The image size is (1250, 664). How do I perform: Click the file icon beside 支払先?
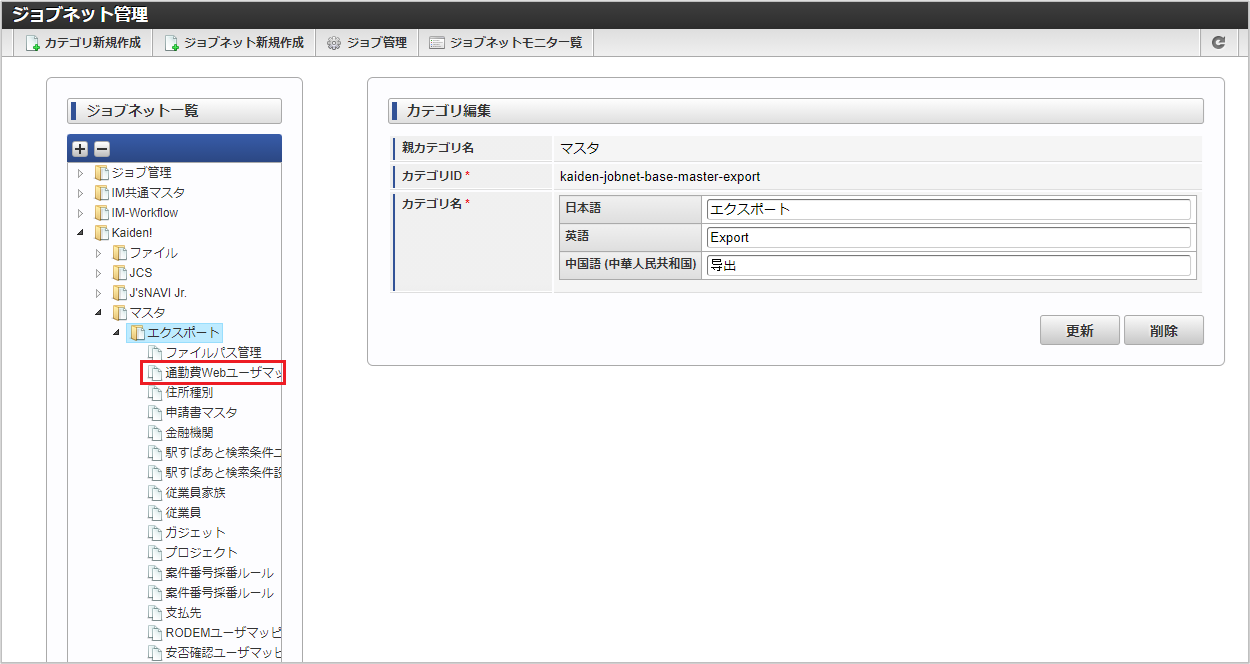pyautogui.click(x=155, y=613)
